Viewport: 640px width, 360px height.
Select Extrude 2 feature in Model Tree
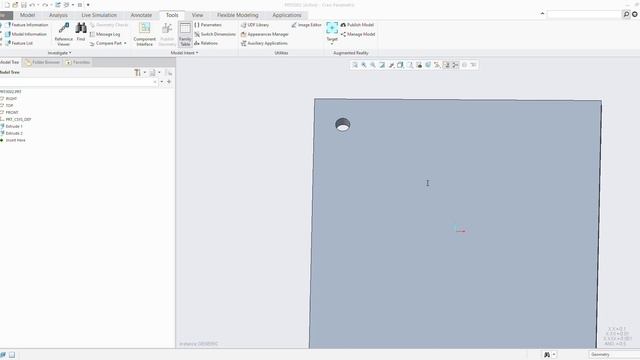click(x=11, y=133)
